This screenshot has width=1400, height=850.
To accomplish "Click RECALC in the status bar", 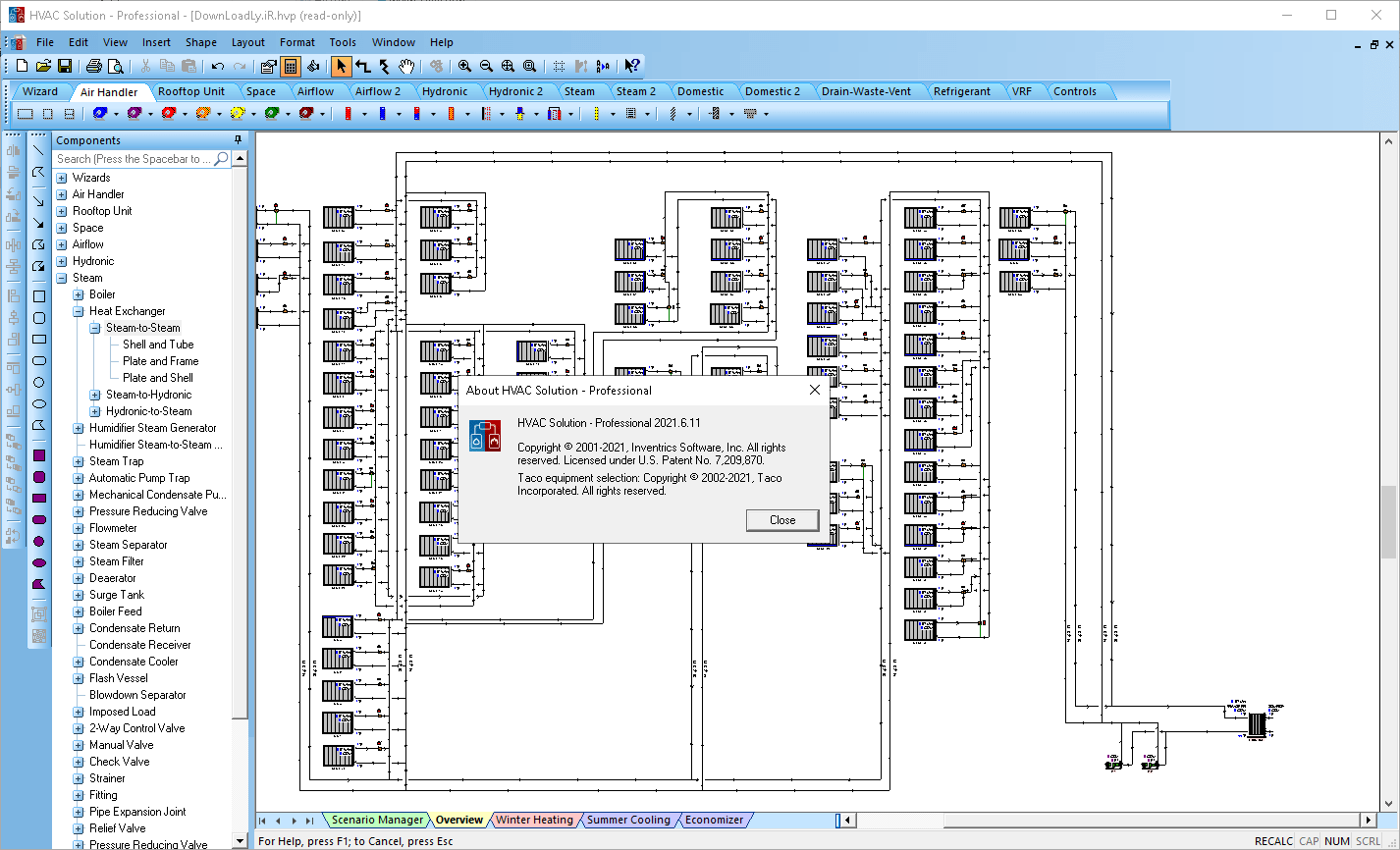I will (x=1272, y=840).
